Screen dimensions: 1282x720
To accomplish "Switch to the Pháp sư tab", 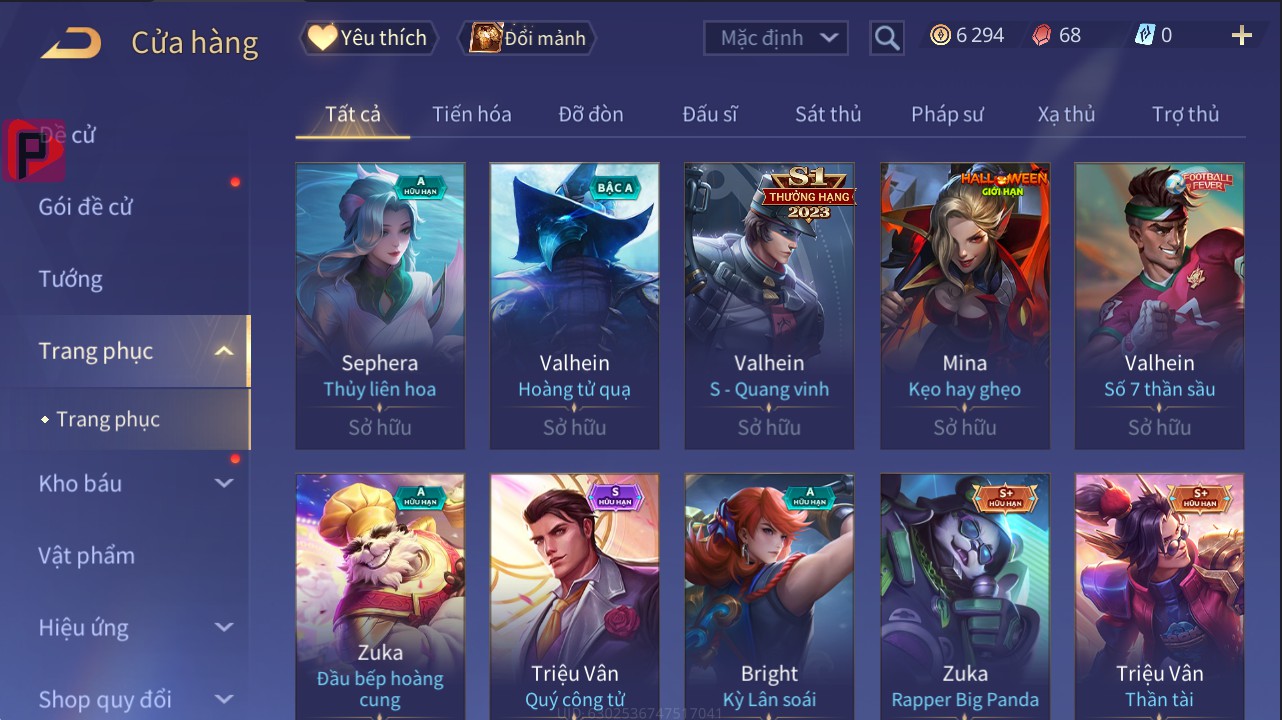I will point(947,114).
